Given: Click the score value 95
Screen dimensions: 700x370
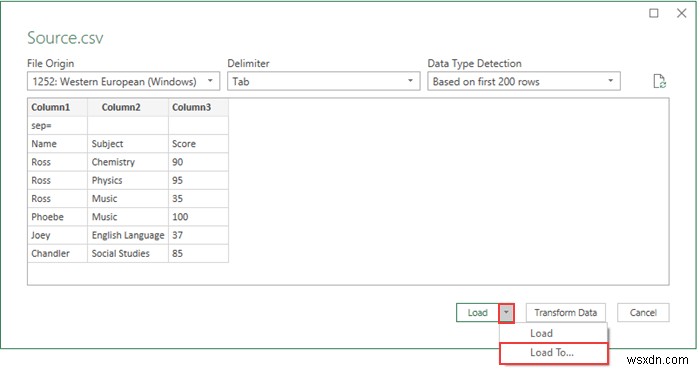Looking at the screenshot, I should (x=198, y=180).
